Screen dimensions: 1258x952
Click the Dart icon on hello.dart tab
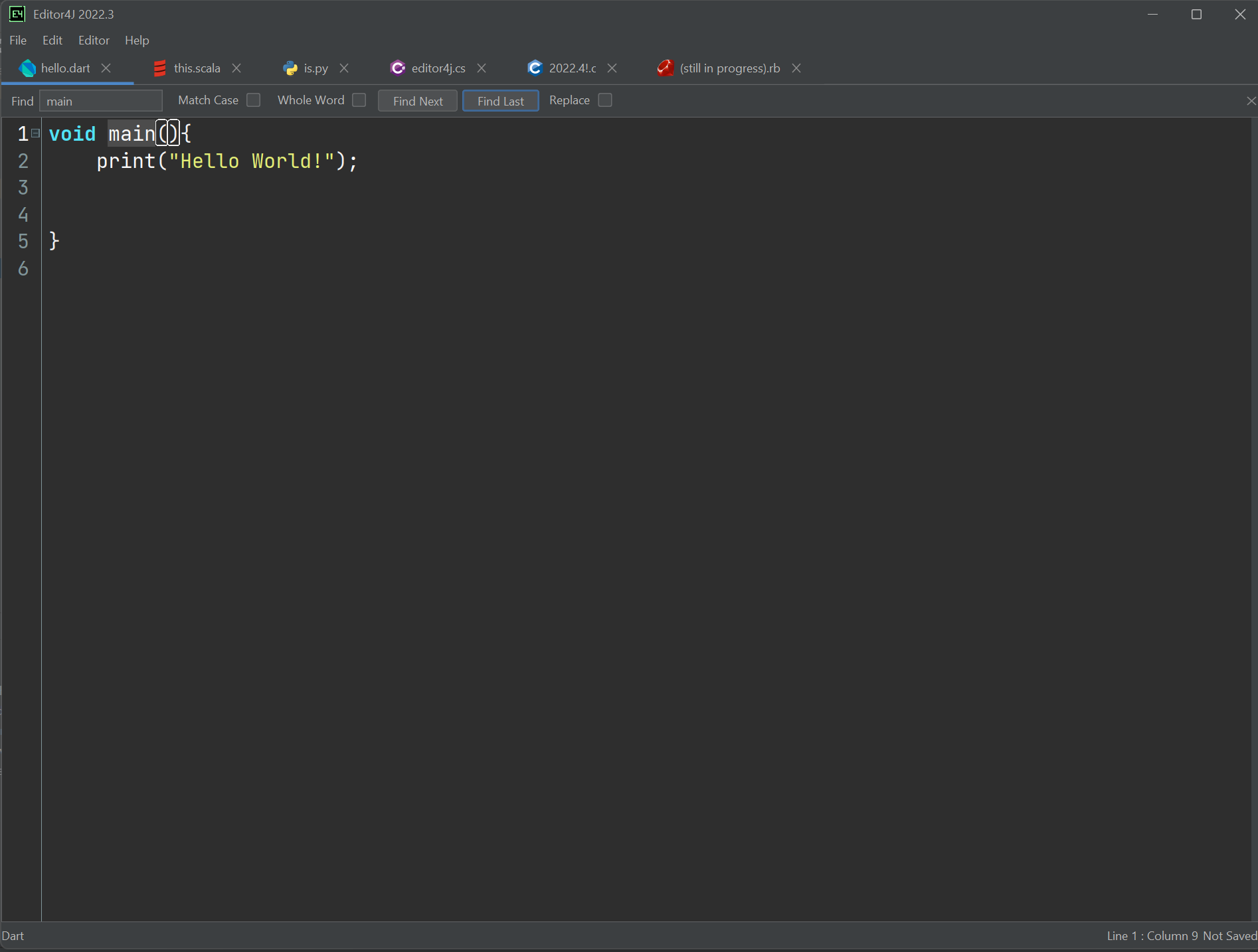pos(27,68)
